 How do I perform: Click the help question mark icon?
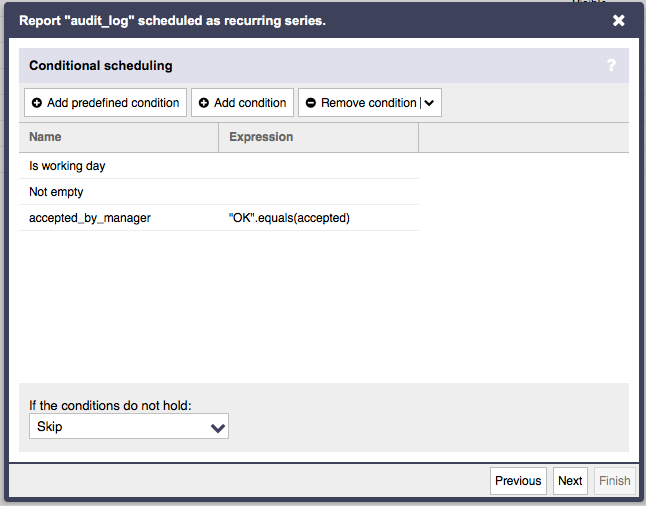point(611,65)
